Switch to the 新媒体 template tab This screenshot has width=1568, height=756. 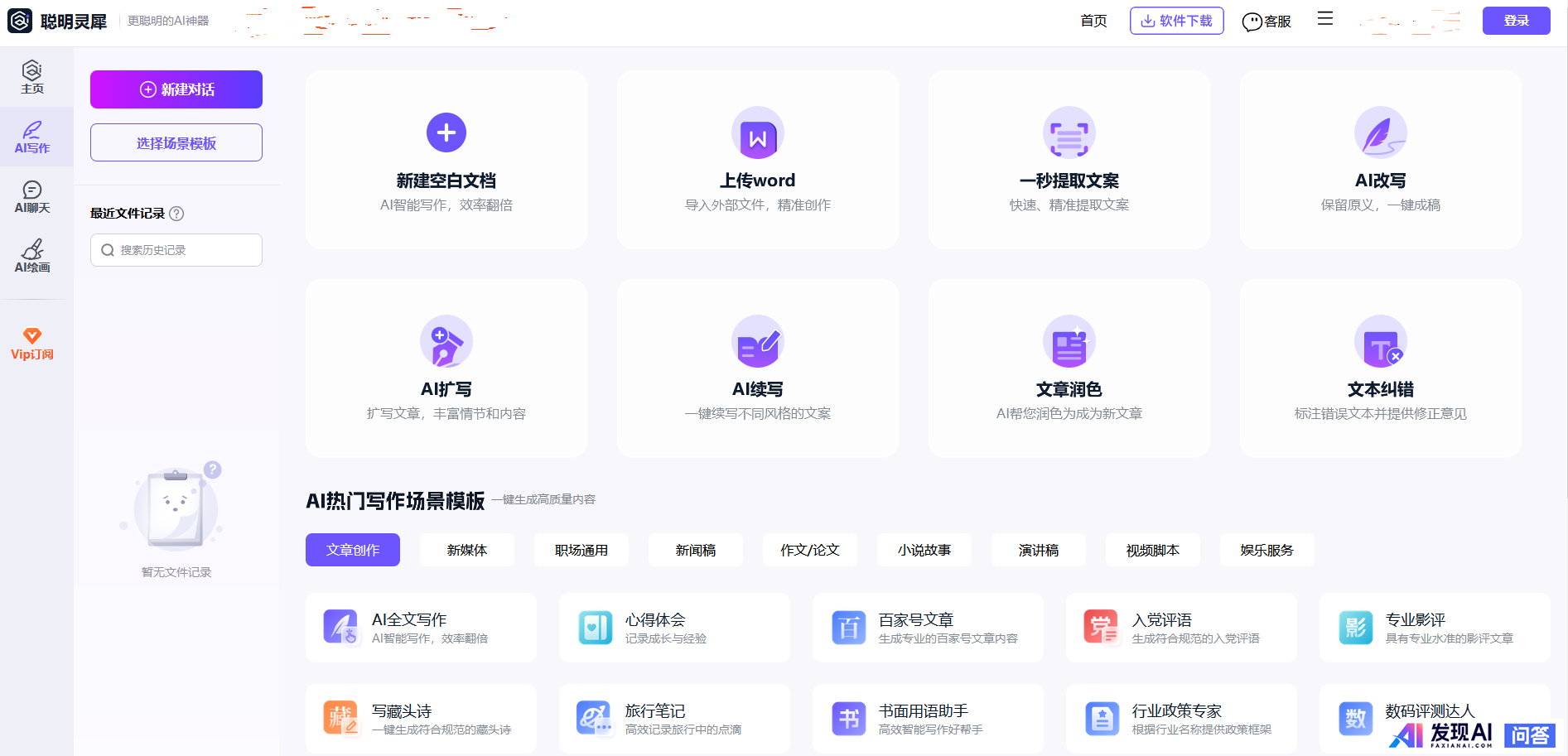click(467, 550)
